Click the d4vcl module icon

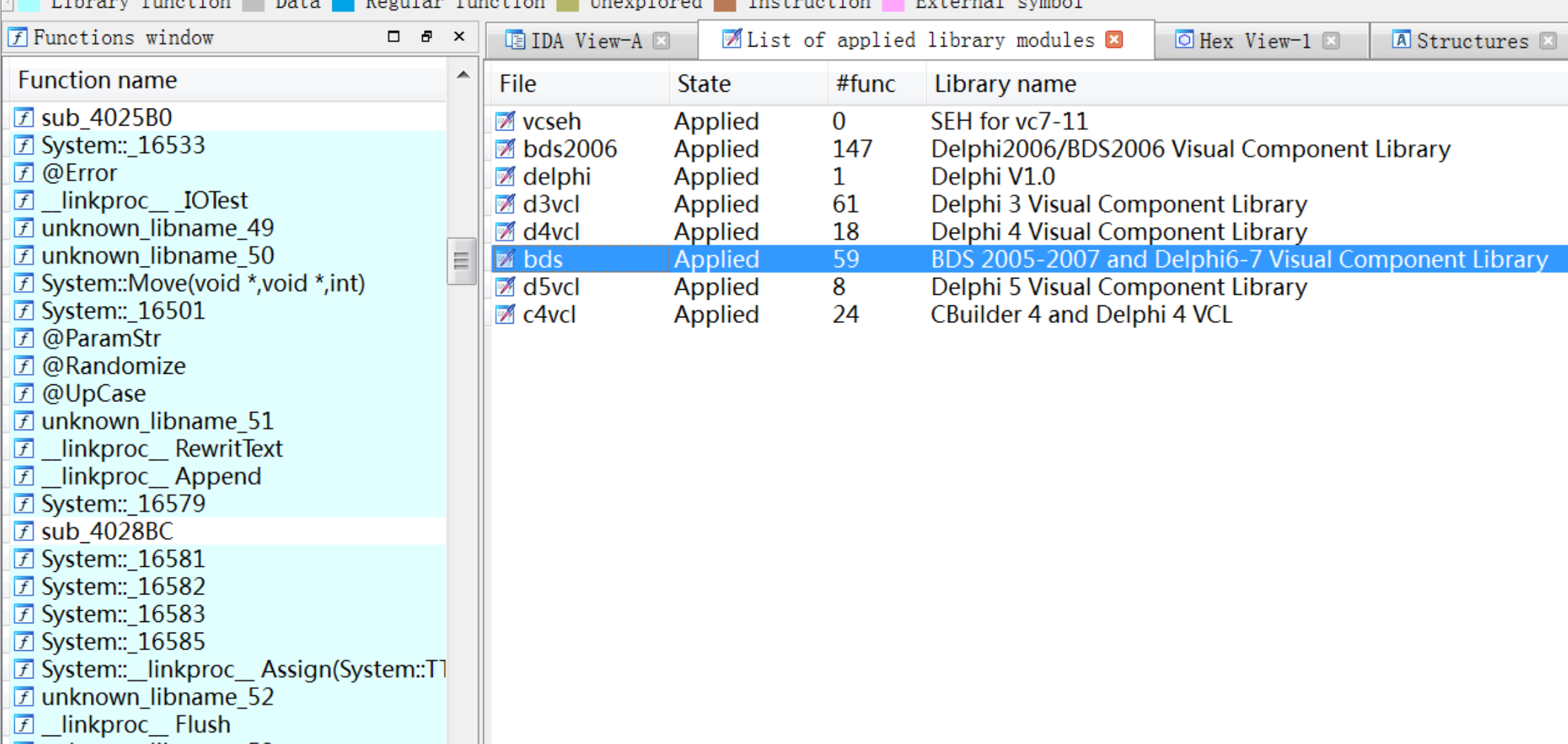[x=505, y=231]
